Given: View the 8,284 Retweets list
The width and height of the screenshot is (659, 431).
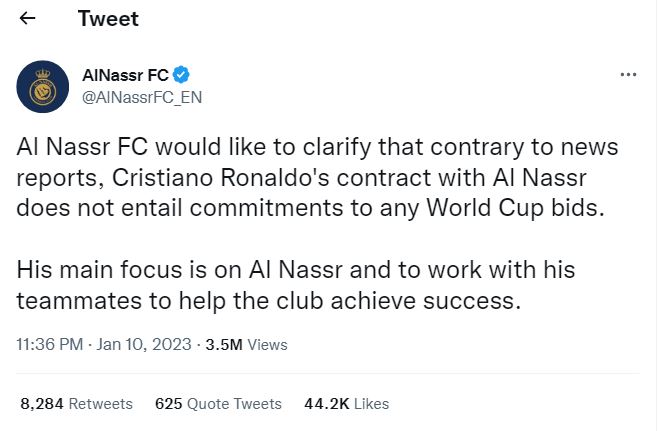Looking at the screenshot, I should (76, 404).
